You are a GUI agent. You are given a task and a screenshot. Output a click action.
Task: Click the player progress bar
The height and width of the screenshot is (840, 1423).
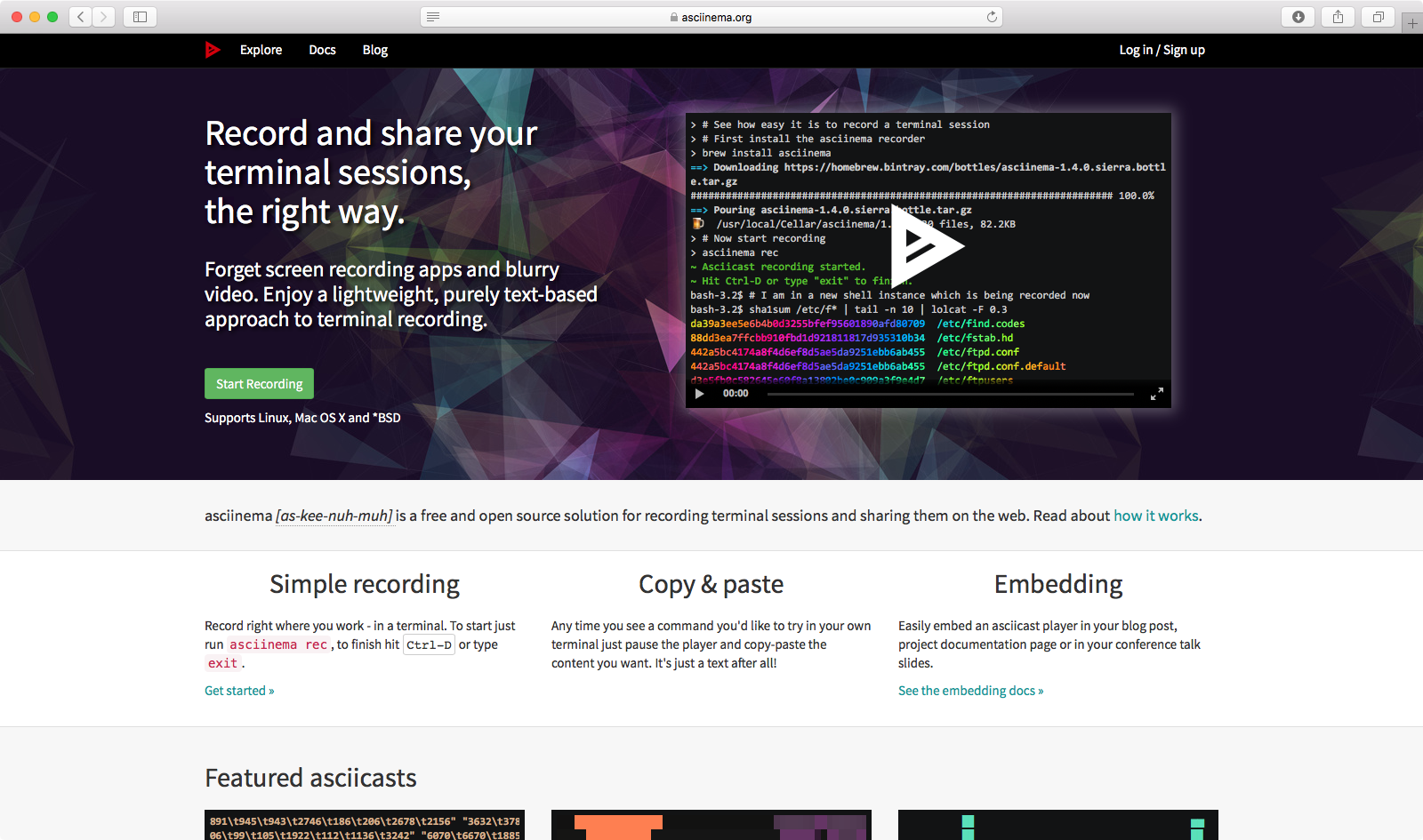tap(950, 394)
